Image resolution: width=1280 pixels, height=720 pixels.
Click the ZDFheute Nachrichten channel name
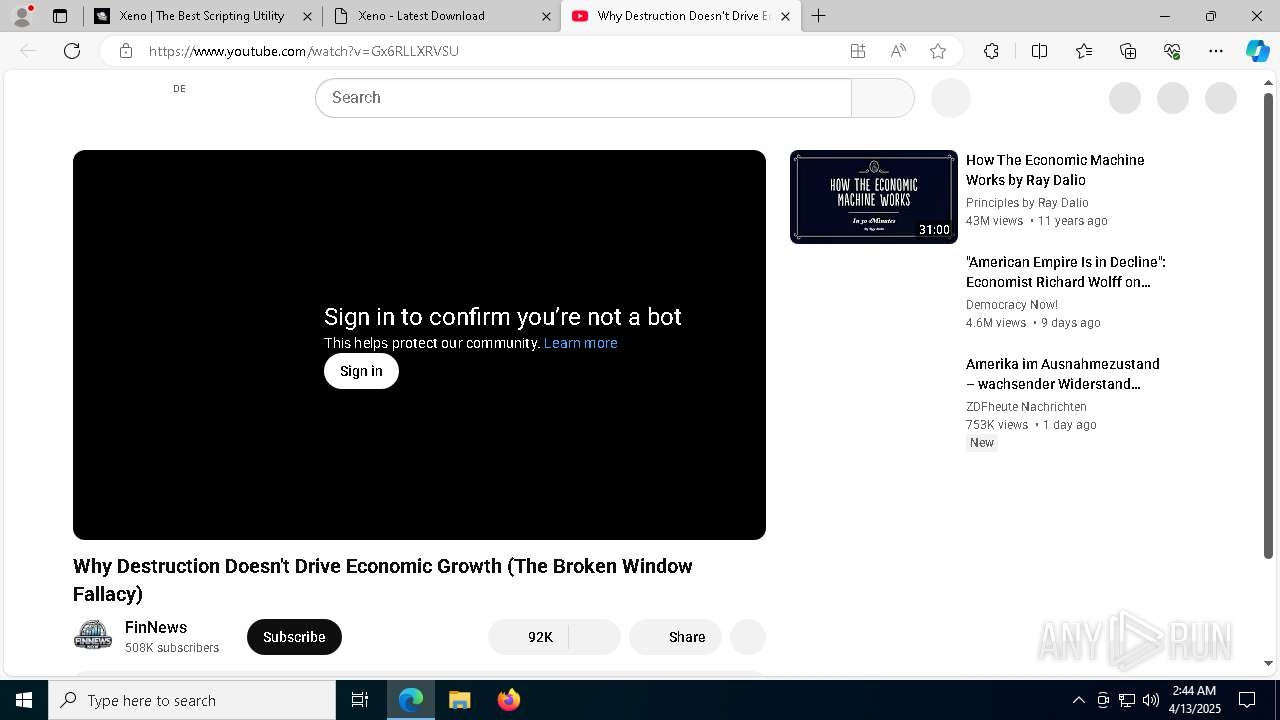(x=1026, y=407)
